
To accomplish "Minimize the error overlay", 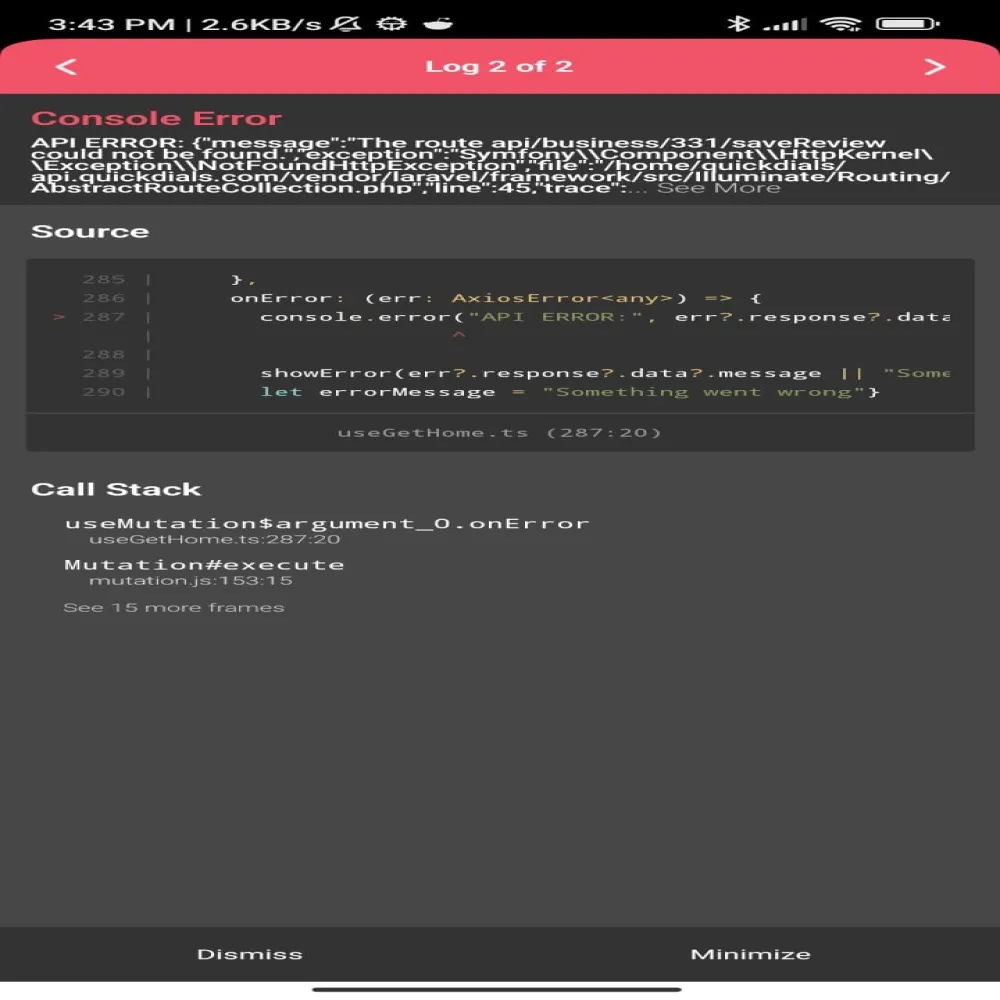I will [x=750, y=954].
